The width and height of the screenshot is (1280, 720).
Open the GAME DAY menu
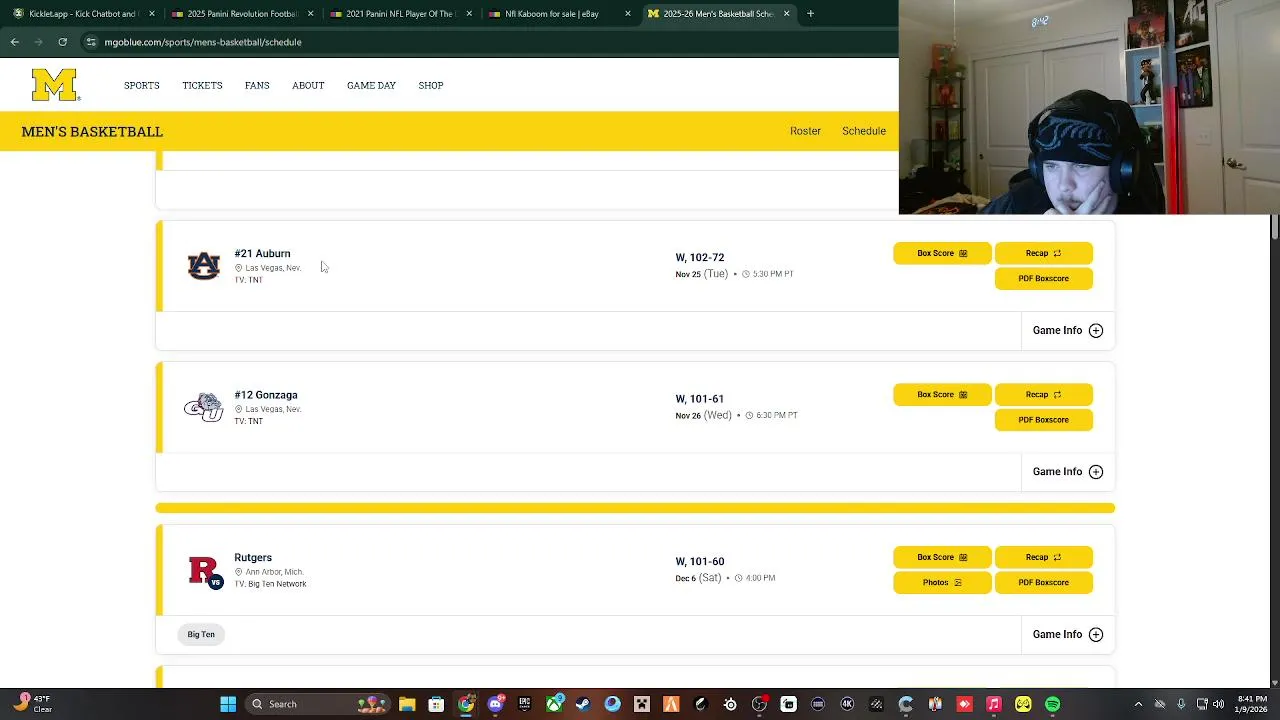(x=371, y=85)
